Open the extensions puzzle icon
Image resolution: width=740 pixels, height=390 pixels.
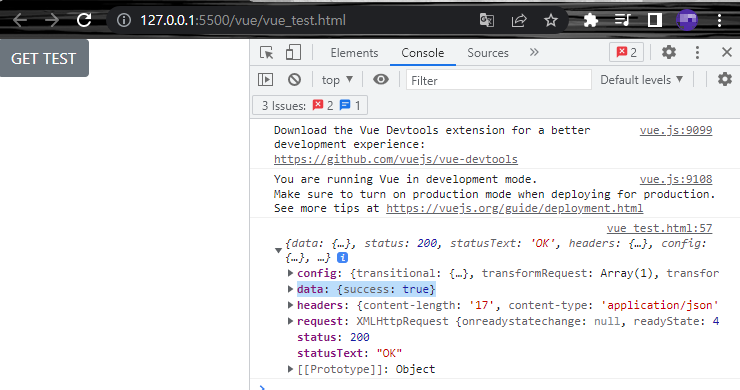point(590,20)
